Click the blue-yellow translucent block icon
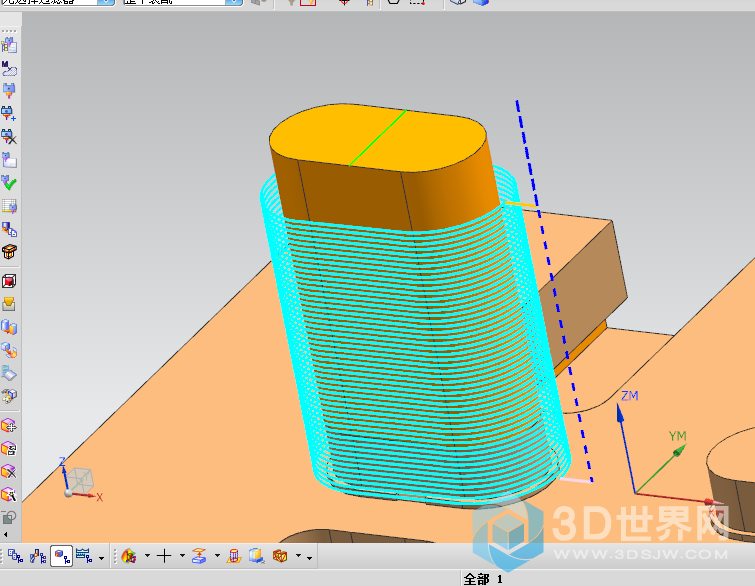 point(257,557)
